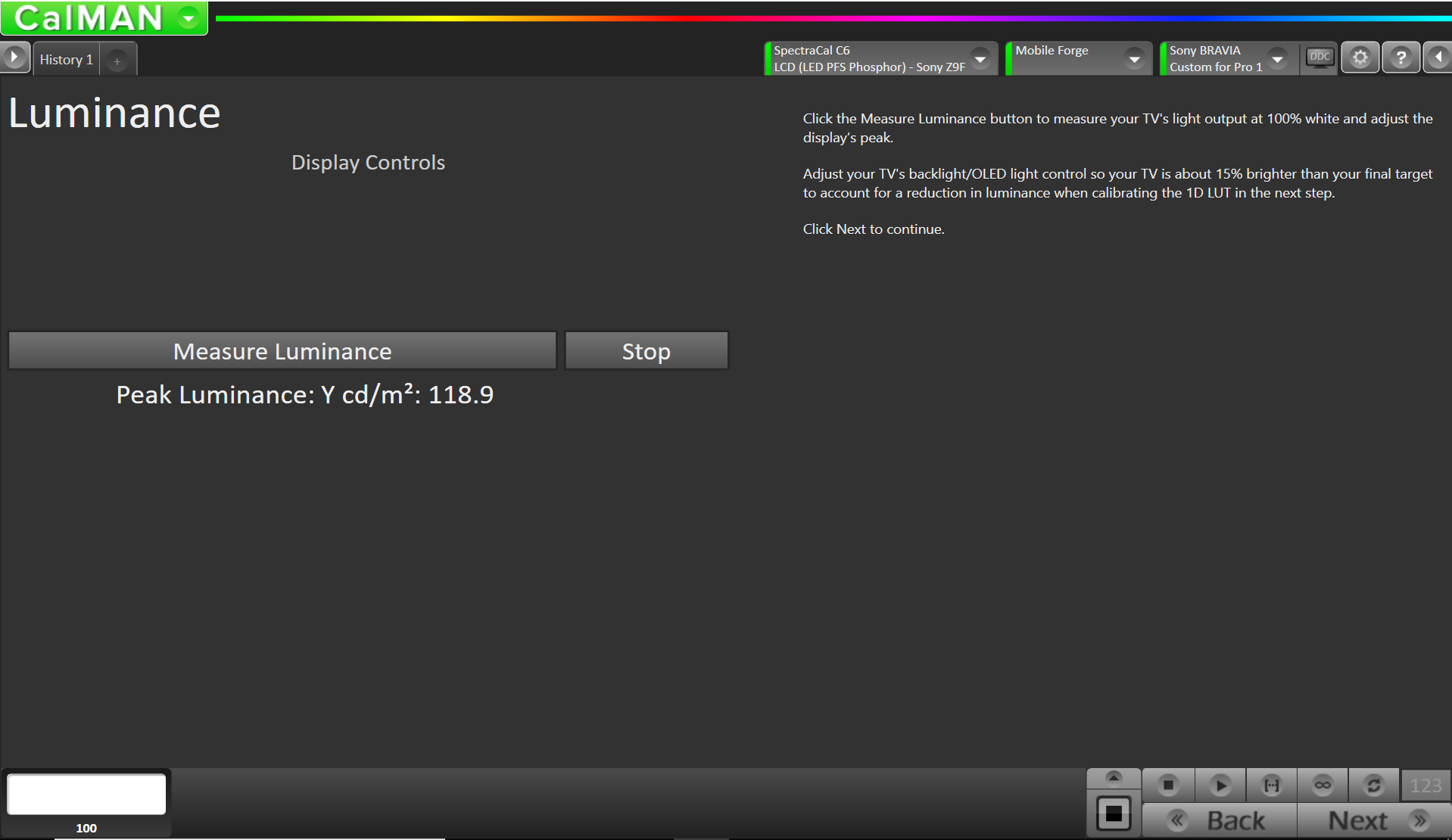The height and width of the screenshot is (840, 1452).
Task: Click the play icon to read a measurement
Action: pyautogui.click(x=1220, y=786)
